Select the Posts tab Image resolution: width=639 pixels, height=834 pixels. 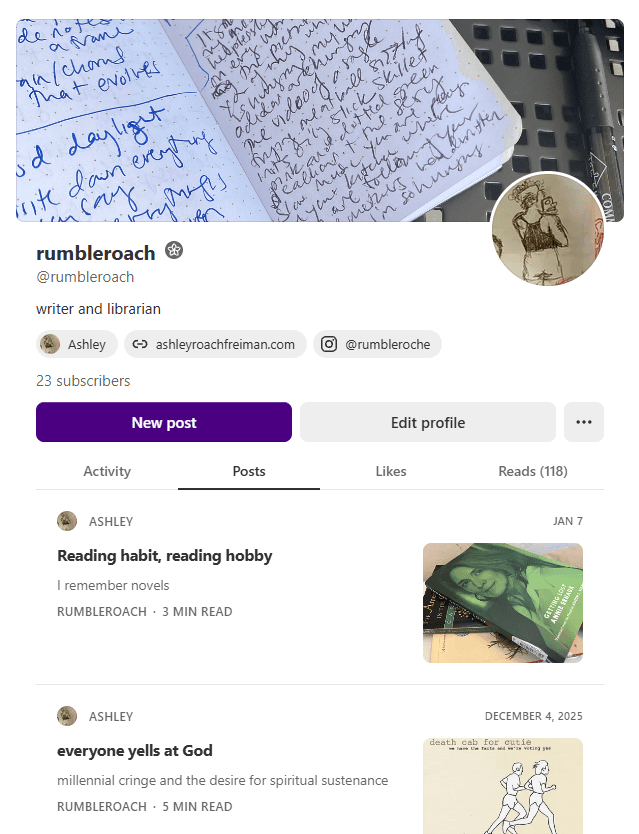coord(249,471)
